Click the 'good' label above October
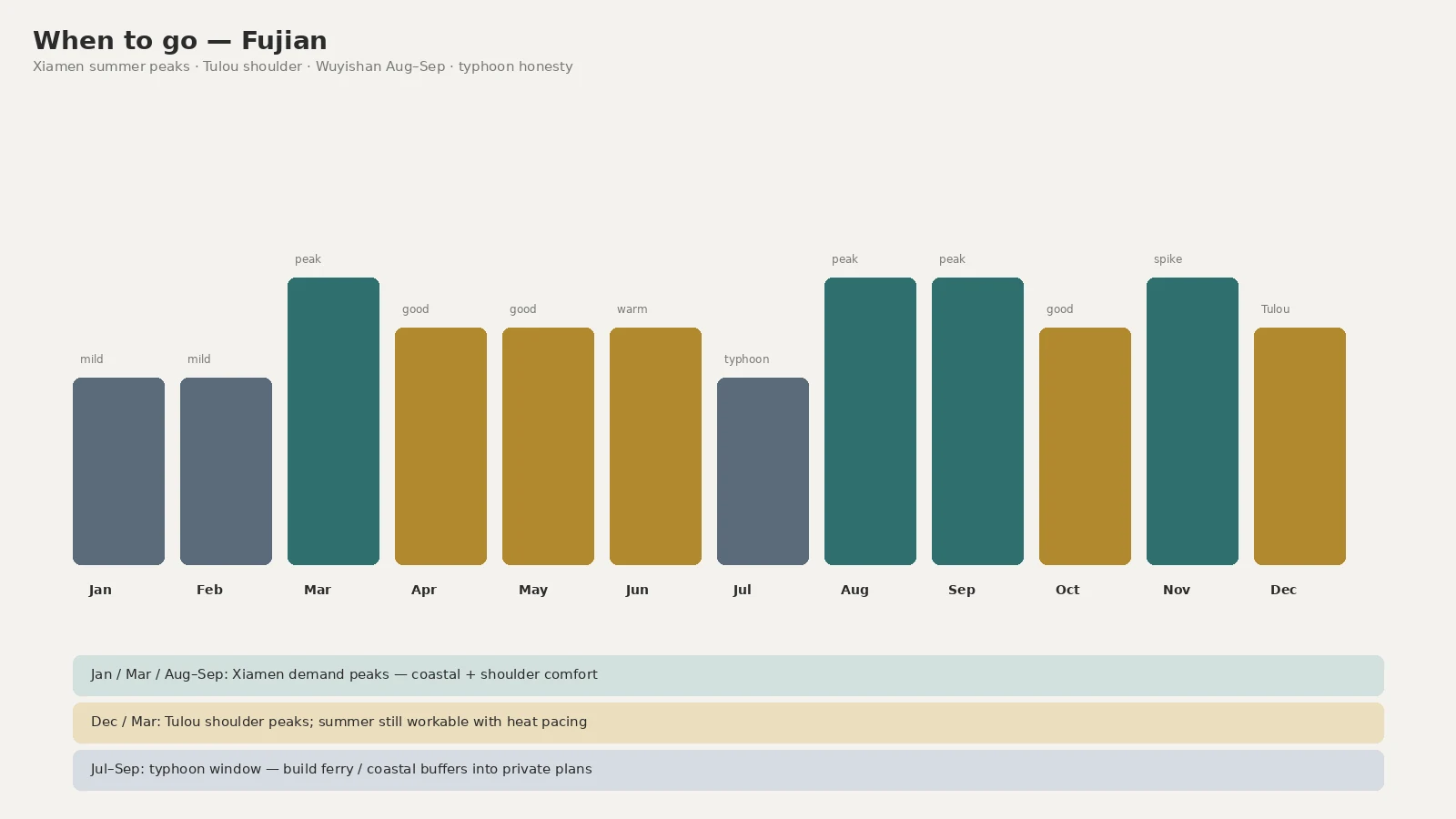The image size is (1456, 819). click(1060, 309)
